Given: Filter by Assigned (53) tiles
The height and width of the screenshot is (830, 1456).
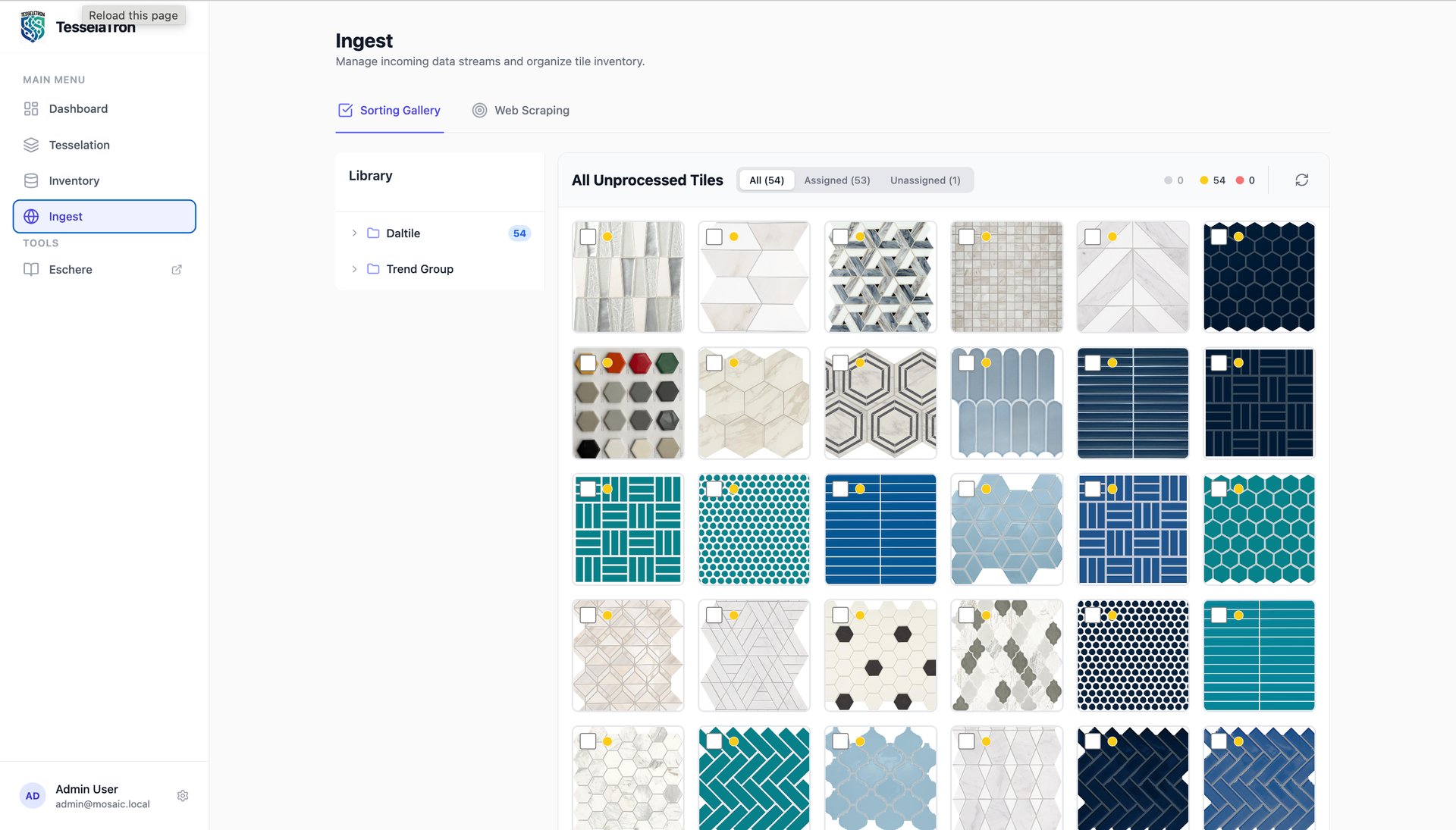Looking at the screenshot, I should (x=837, y=180).
